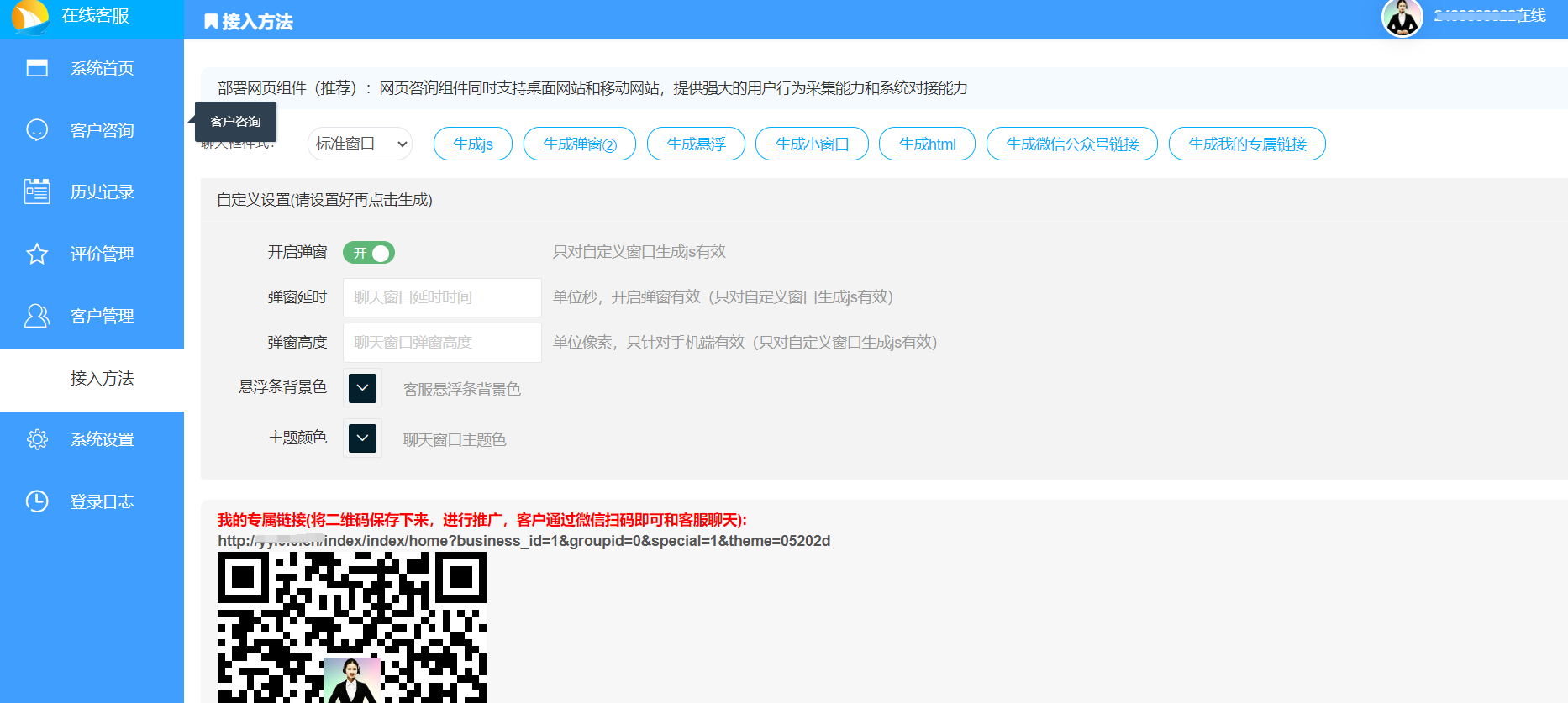The image size is (1568, 703).
Task: Click the 生成我的专属链接 button
Action: point(1247,144)
